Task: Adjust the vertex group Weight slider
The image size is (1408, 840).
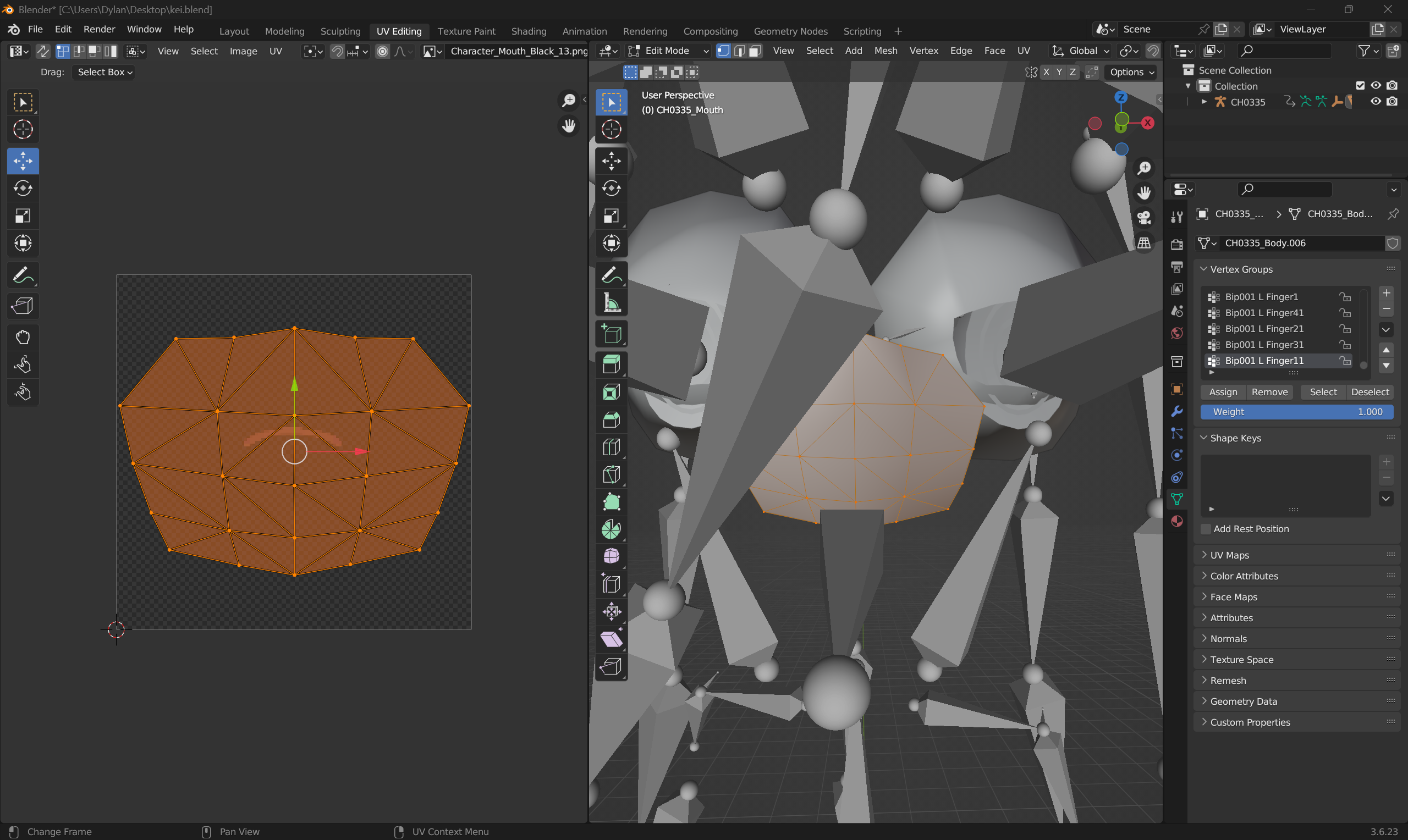Action: (1296, 412)
